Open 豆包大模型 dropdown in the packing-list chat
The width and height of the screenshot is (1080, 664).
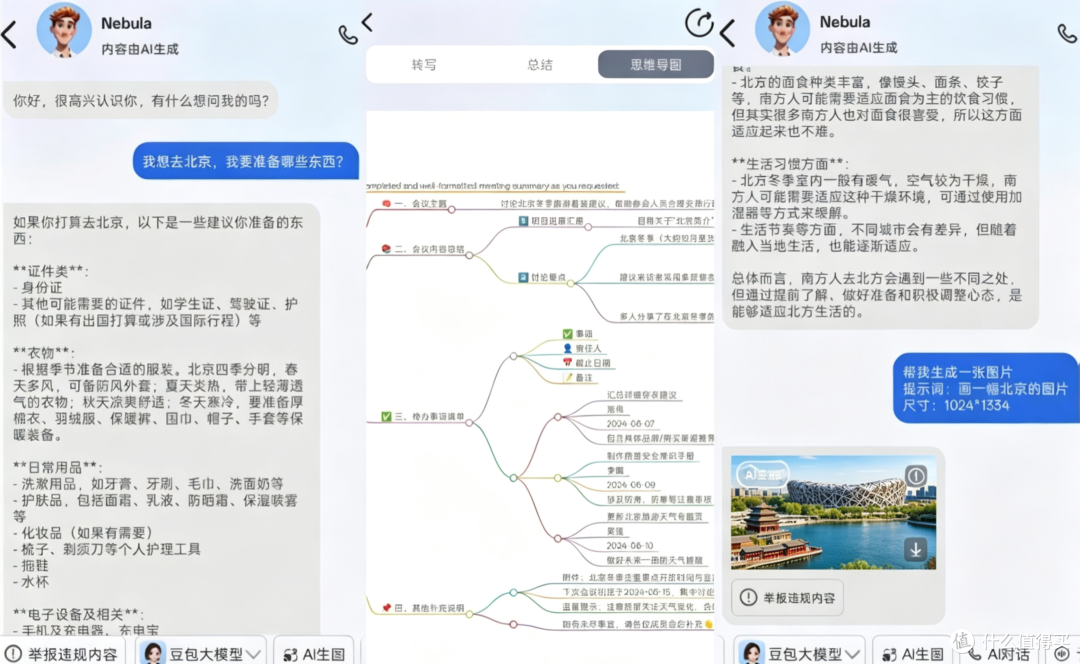tap(201, 653)
